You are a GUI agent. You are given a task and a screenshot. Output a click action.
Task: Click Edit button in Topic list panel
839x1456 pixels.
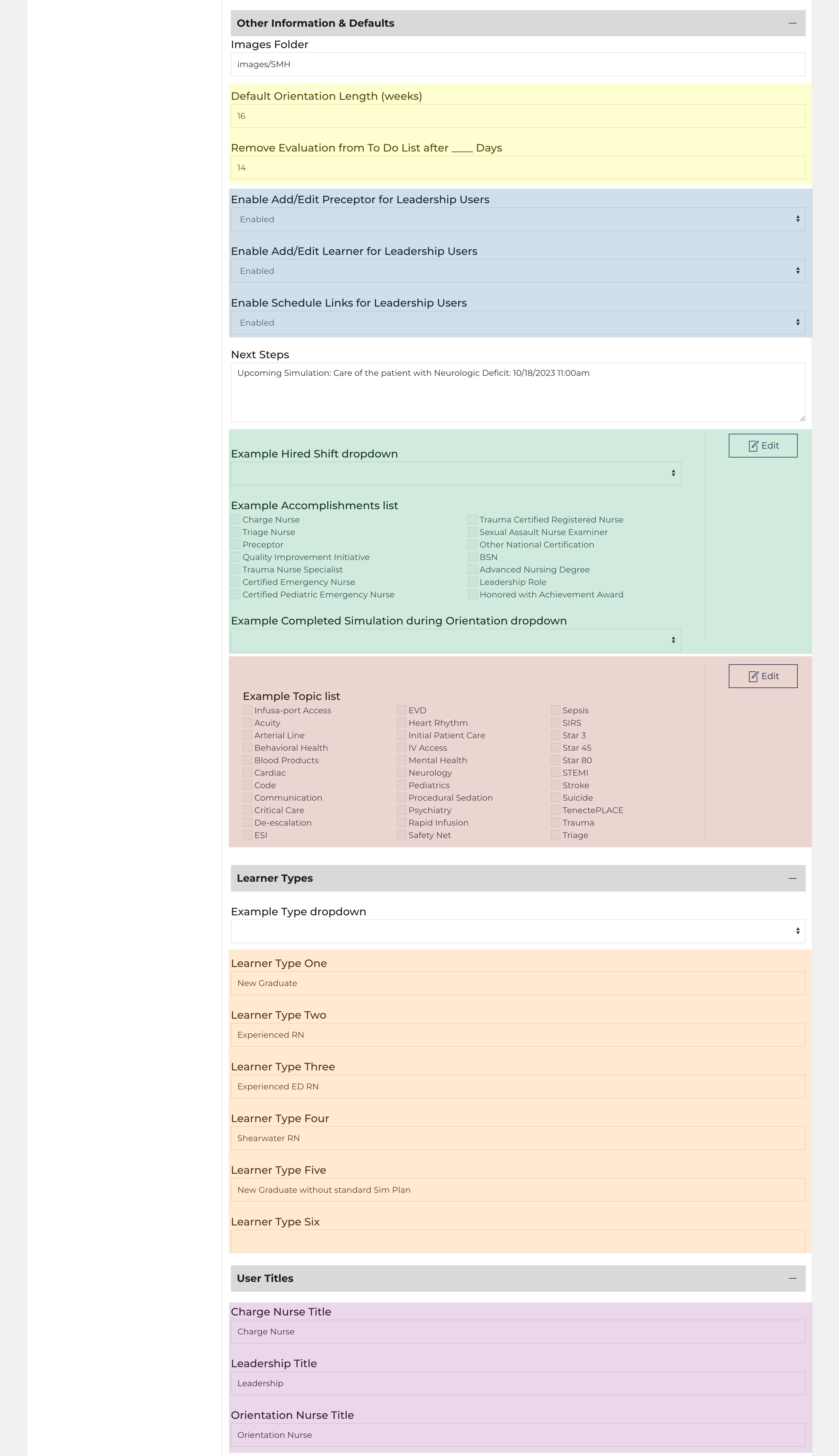coord(762,676)
